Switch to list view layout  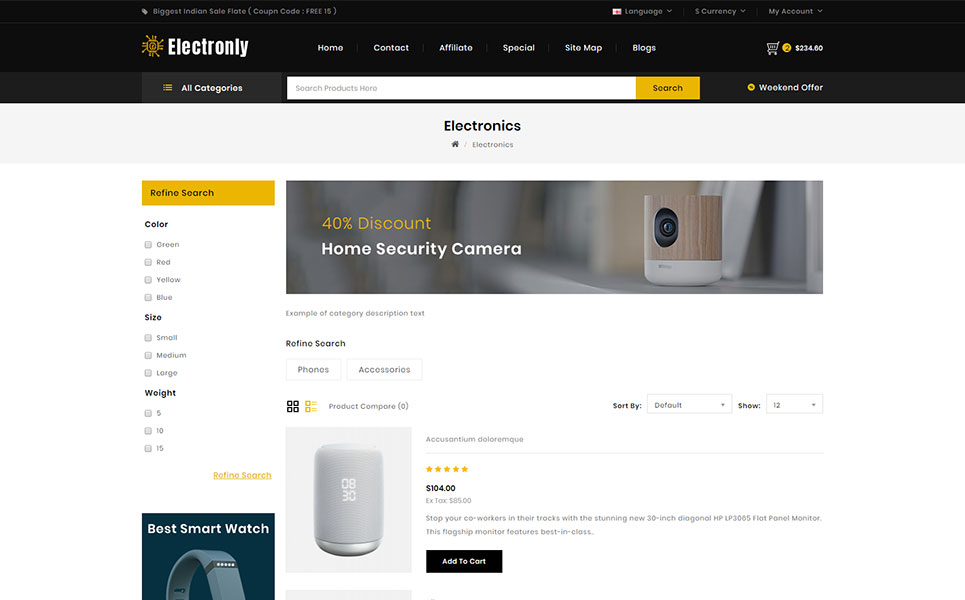pyautogui.click(x=311, y=406)
